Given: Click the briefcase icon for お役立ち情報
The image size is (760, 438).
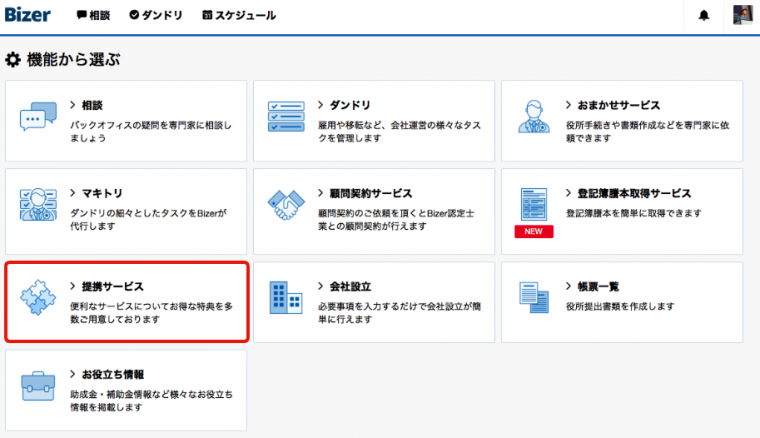Looking at the screenshot, I should point(38,386).
